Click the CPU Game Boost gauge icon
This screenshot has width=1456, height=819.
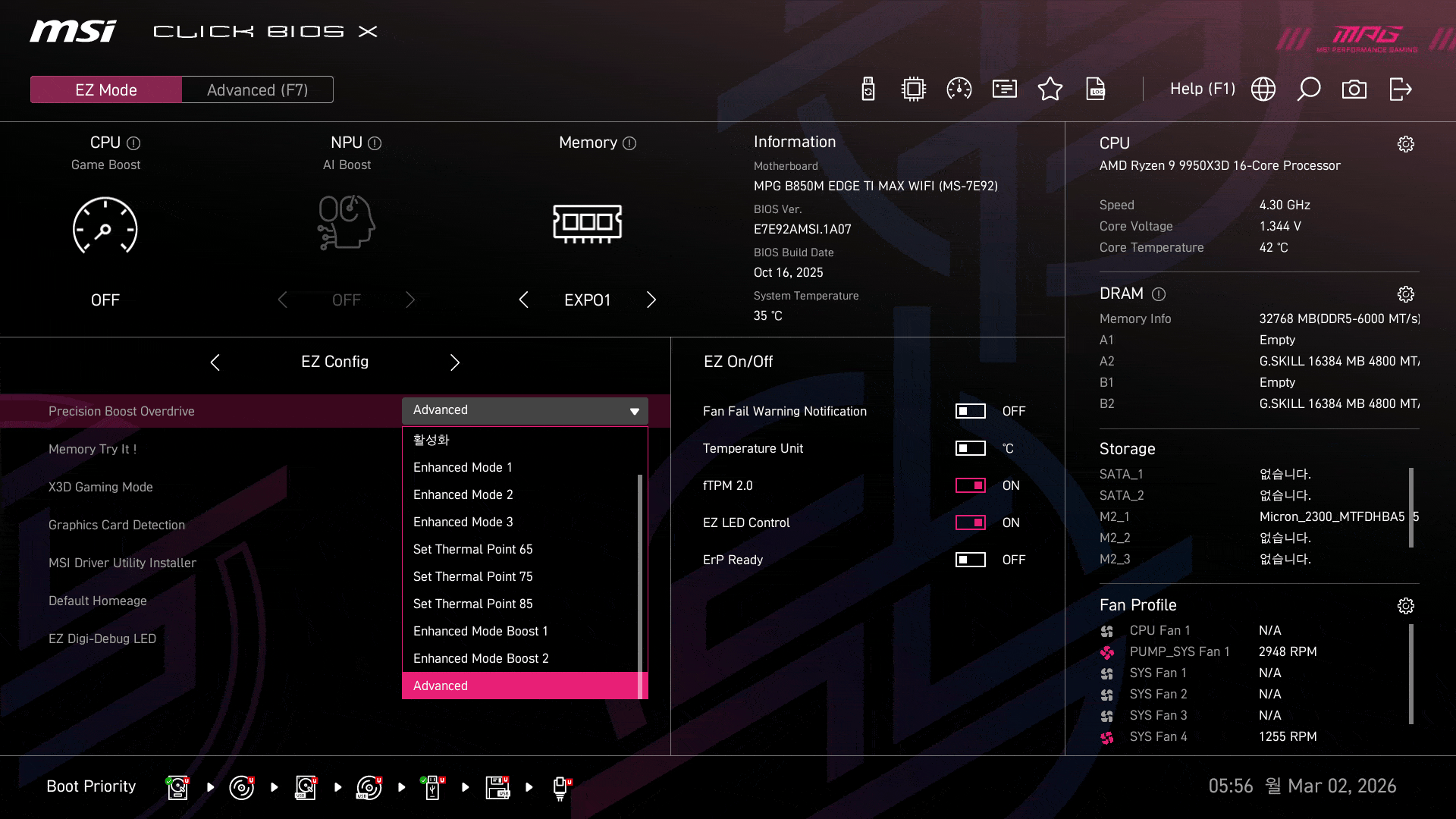(x=105, y=226)
